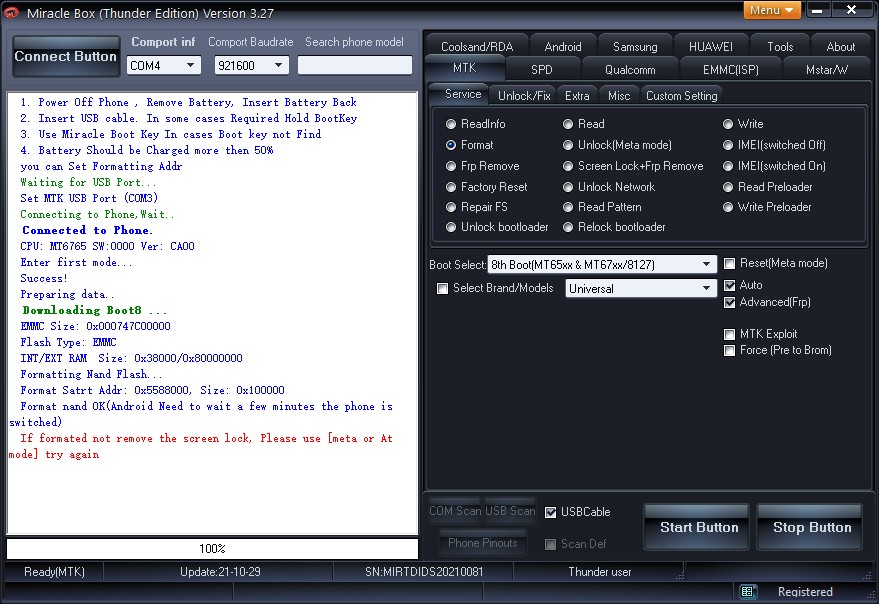Click the Miracle Box logo icon in title bar
The width and height of the screenshot is (879, 604).
(11, 12)
